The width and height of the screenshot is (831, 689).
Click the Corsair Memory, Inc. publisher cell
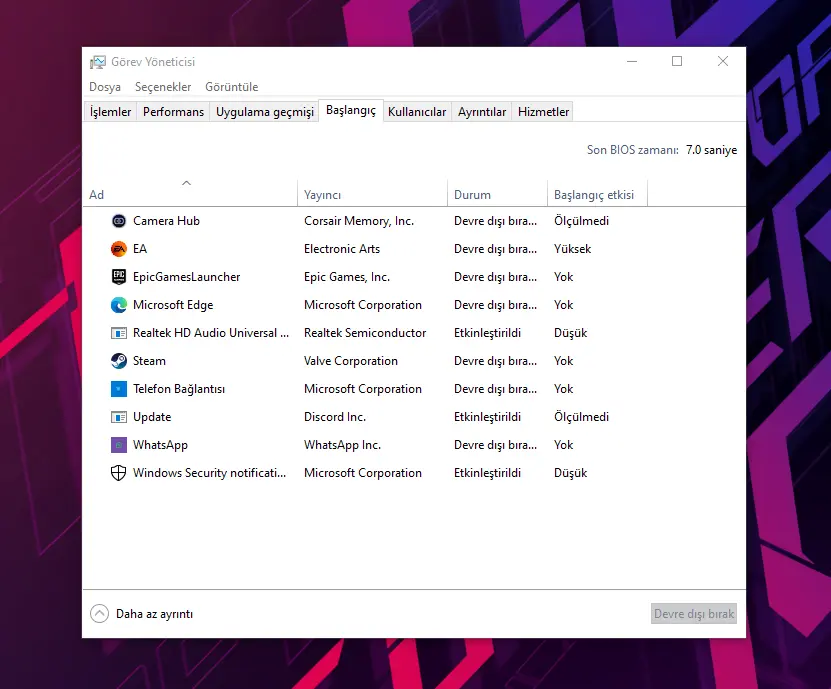click(359, 221)
